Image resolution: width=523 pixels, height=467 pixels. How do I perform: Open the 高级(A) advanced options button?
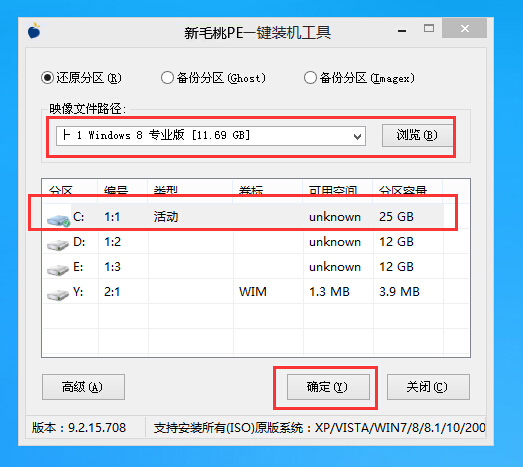click(83, 387)
